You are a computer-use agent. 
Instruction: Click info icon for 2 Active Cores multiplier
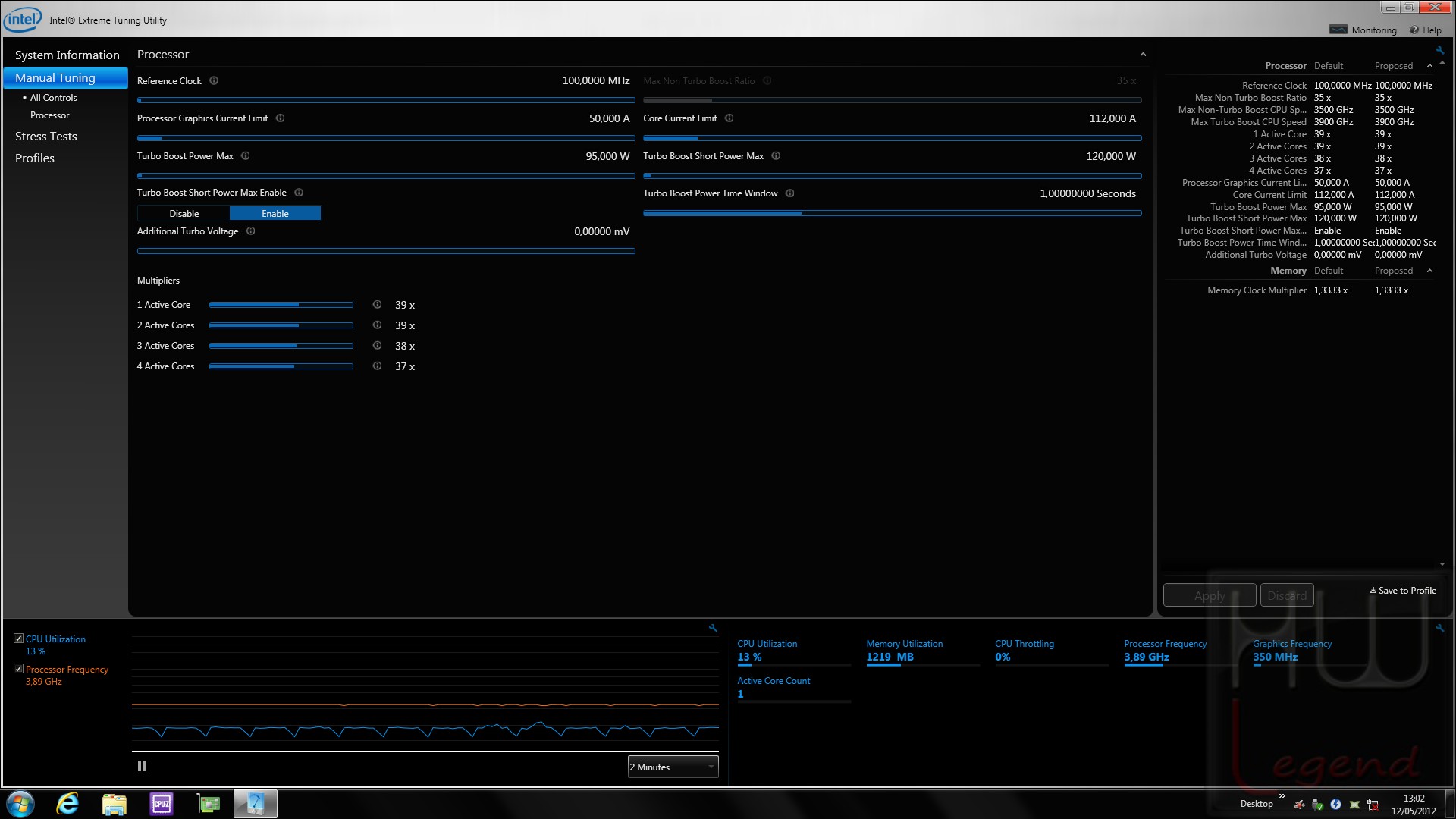pos(377,325)
